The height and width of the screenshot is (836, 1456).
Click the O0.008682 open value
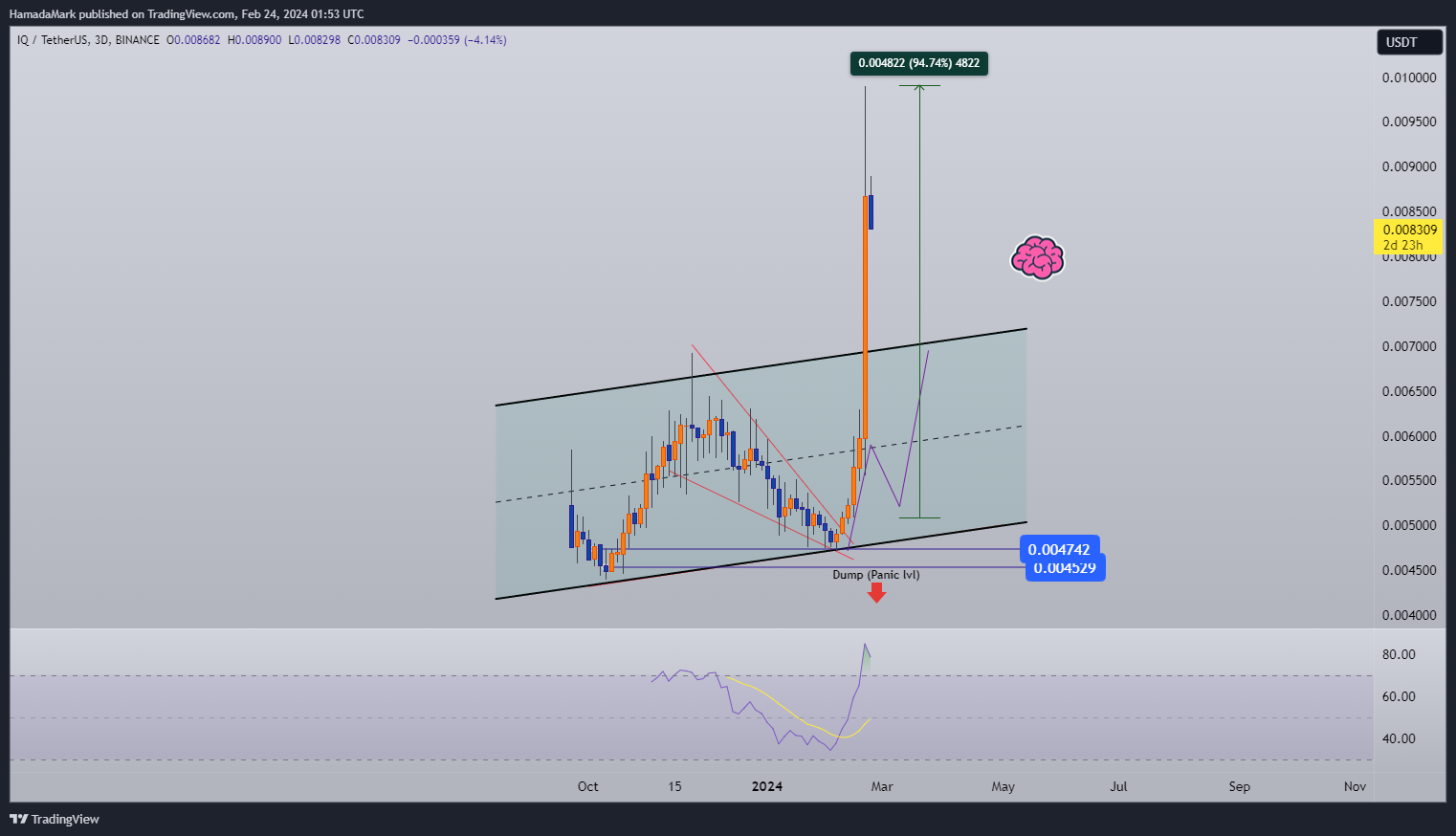193,40
